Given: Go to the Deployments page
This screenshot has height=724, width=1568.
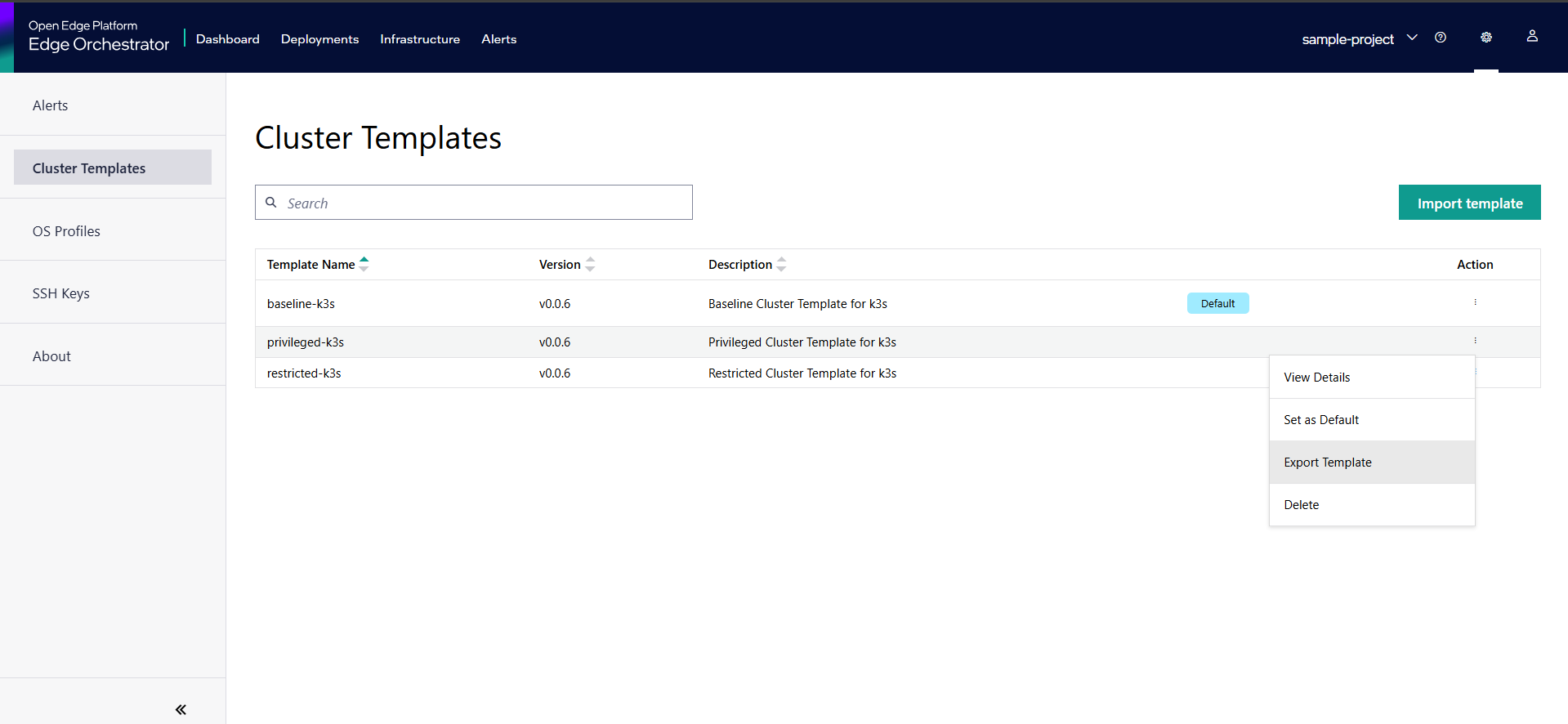Looking at the screenshot, I should [319, 39].
